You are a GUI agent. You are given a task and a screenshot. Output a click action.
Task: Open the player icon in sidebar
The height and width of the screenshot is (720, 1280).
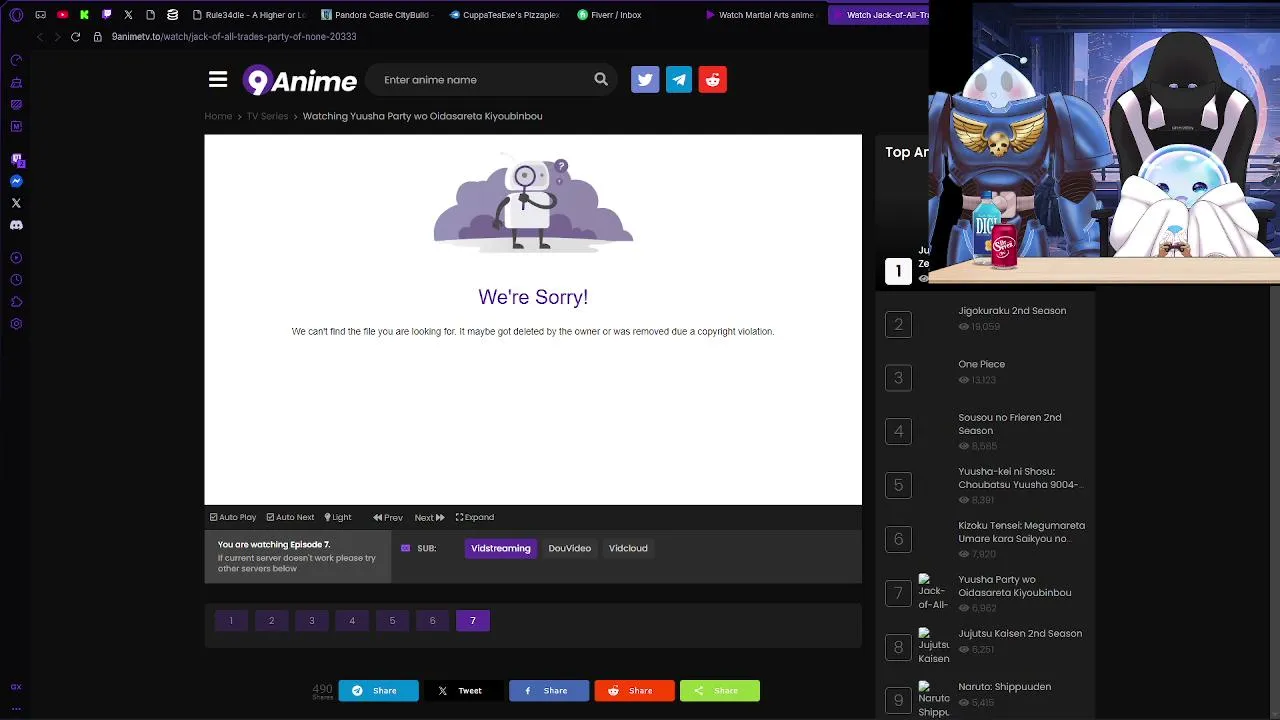(16, 258)
